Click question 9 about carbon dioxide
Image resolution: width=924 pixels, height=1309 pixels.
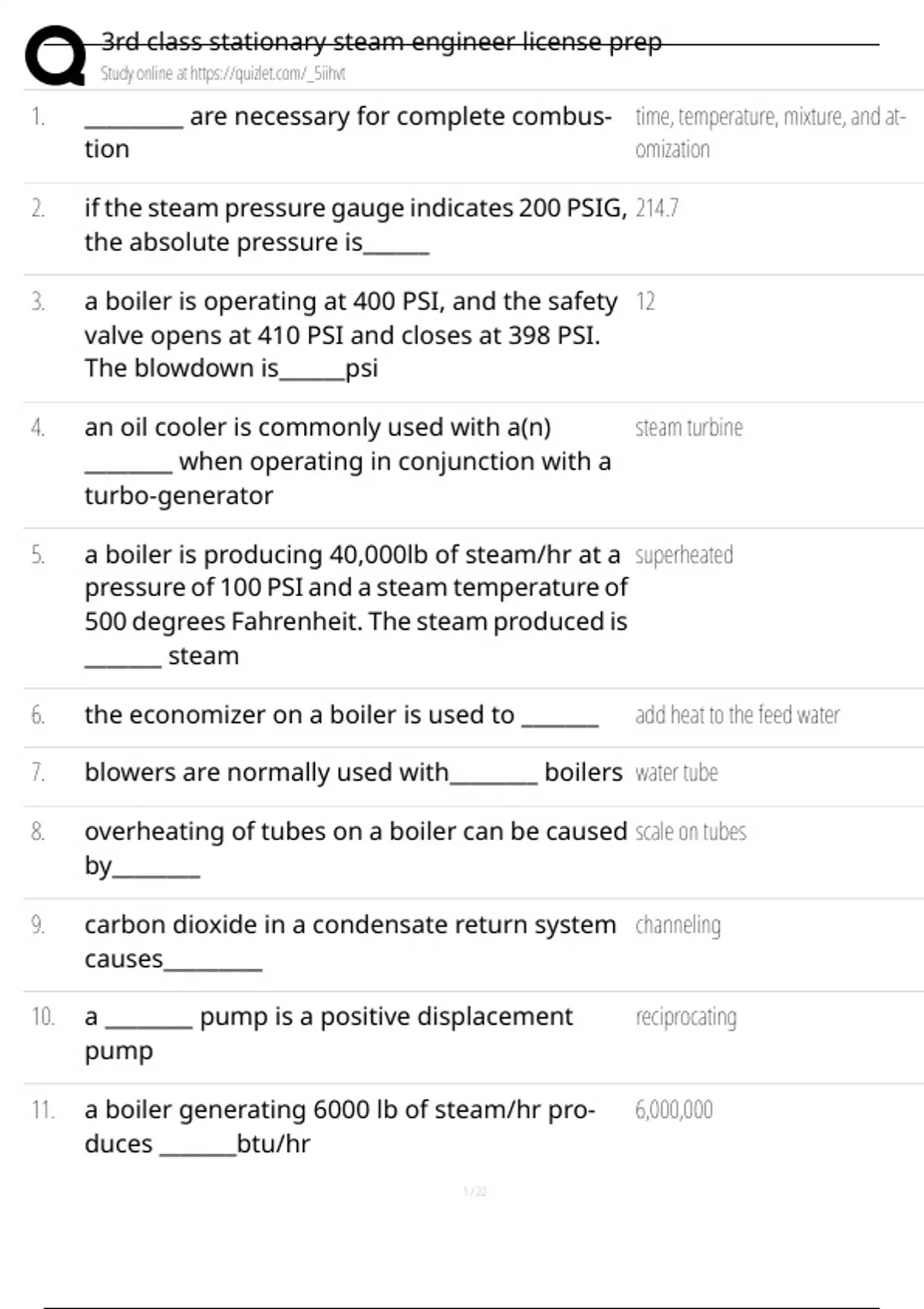(x=350, y=941)
